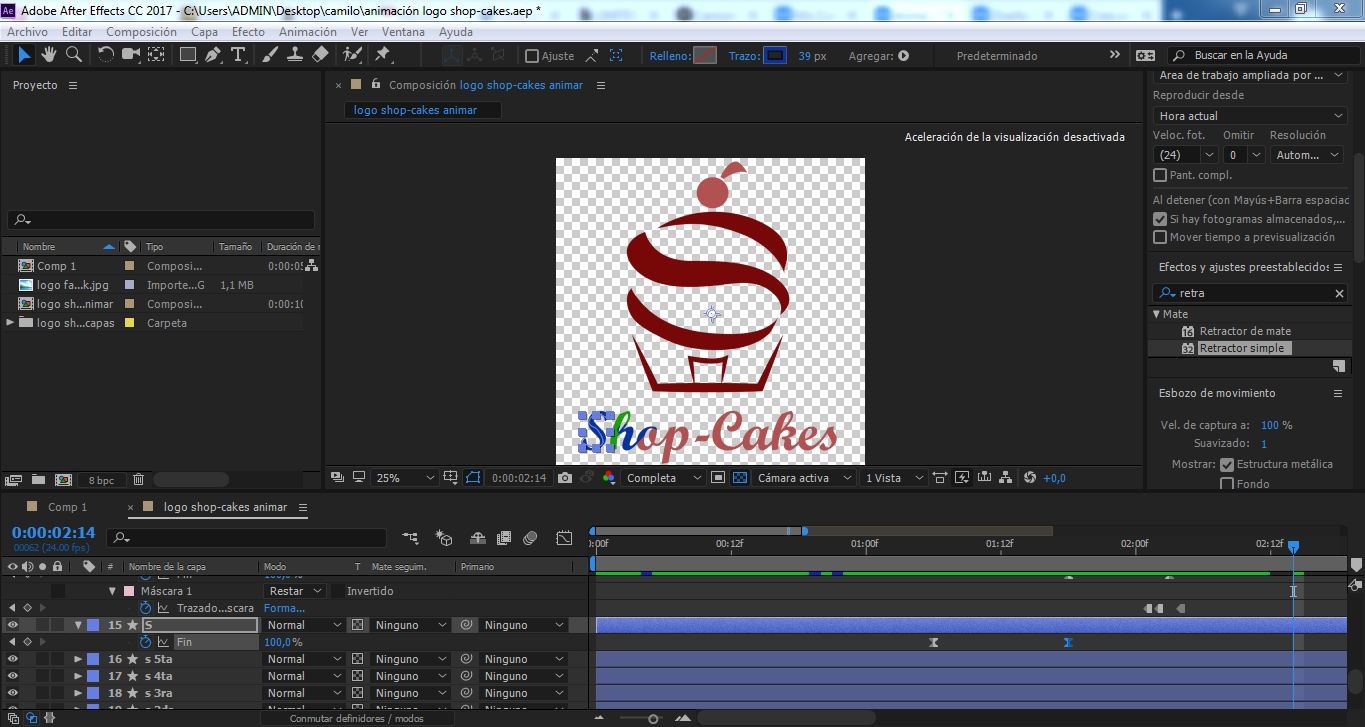Click the Trazo stroke color swatch
The width and height of the screenshot is (1365, 727).
pyautogui.click(x=776, y=56)
